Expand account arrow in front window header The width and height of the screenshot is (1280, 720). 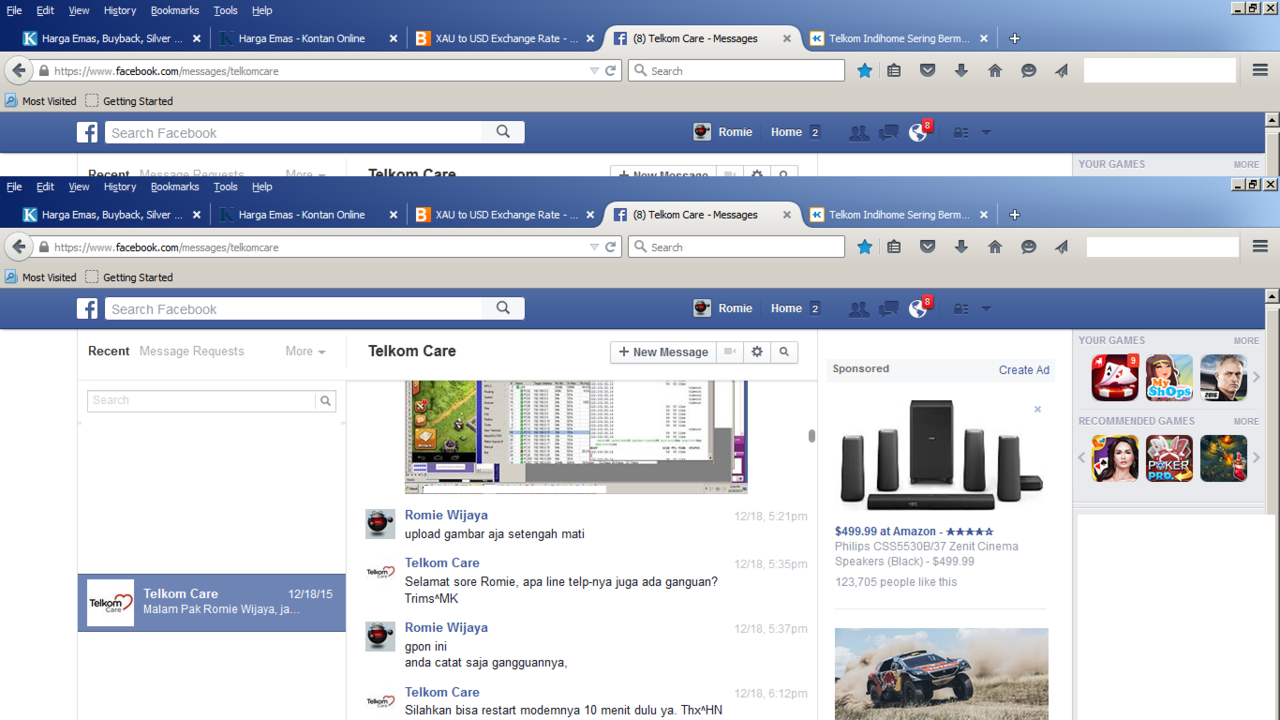point(986,309)
